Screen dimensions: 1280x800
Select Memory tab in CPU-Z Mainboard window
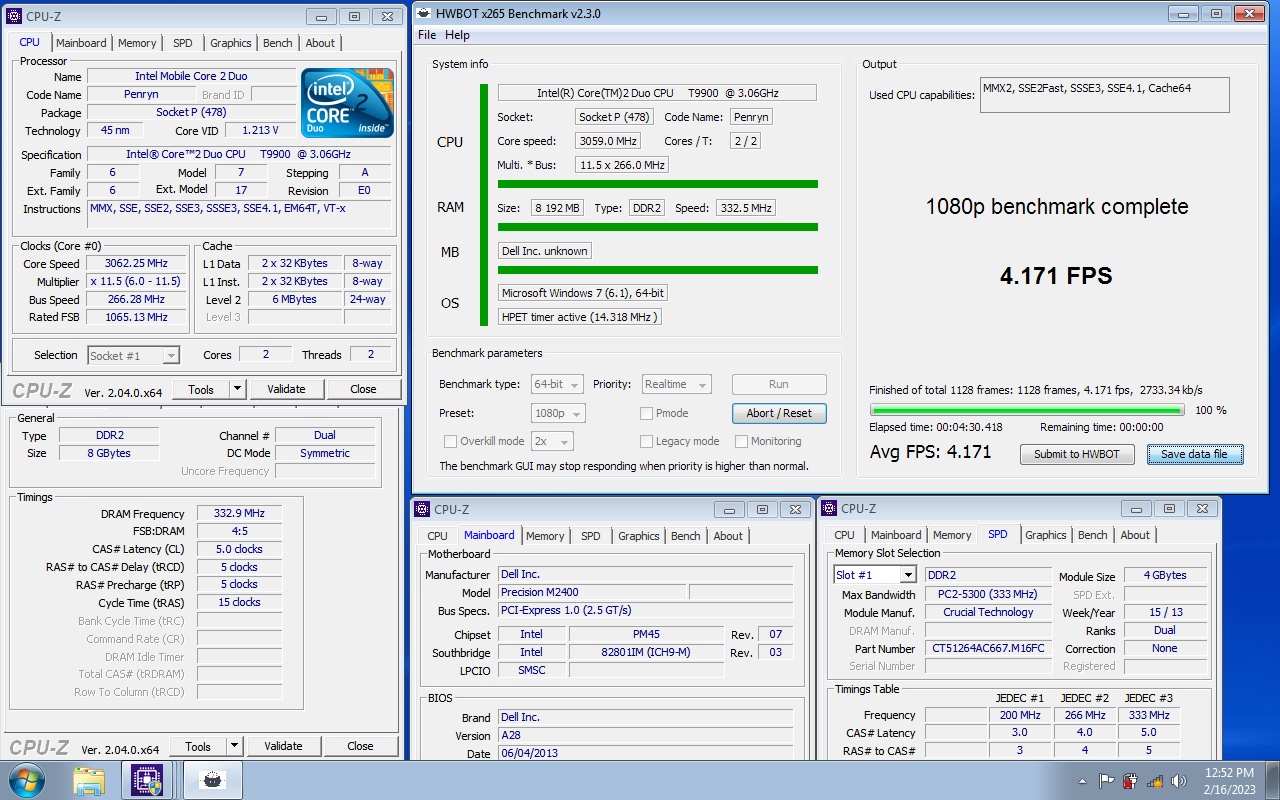coord(545,536)
